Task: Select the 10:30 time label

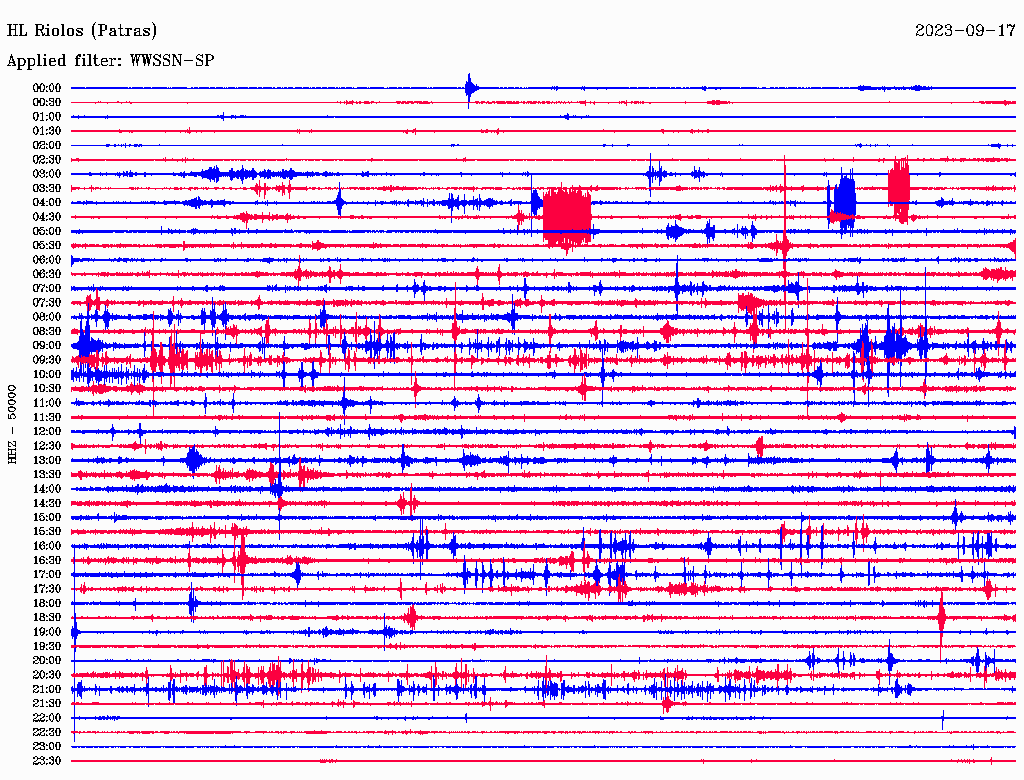Action: tap(47, 388)
